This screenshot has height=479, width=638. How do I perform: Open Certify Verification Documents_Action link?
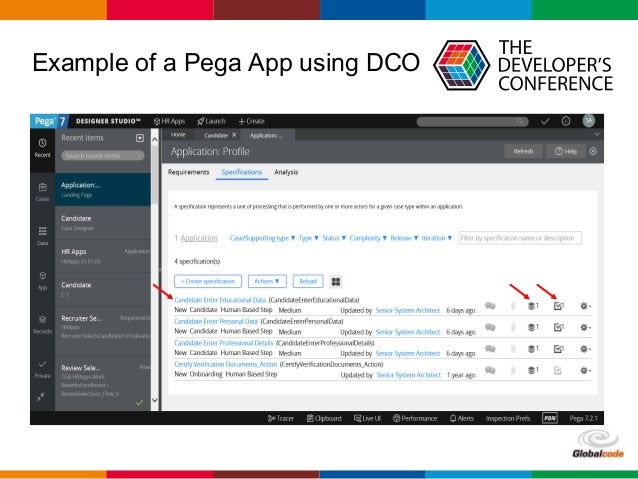point(225,364)
